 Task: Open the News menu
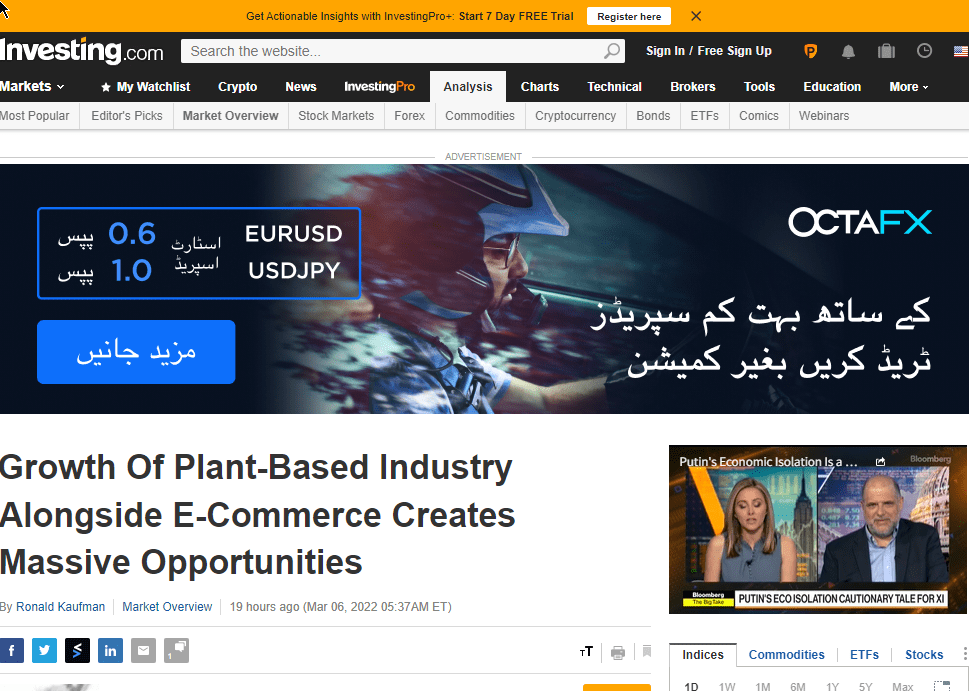301,87
